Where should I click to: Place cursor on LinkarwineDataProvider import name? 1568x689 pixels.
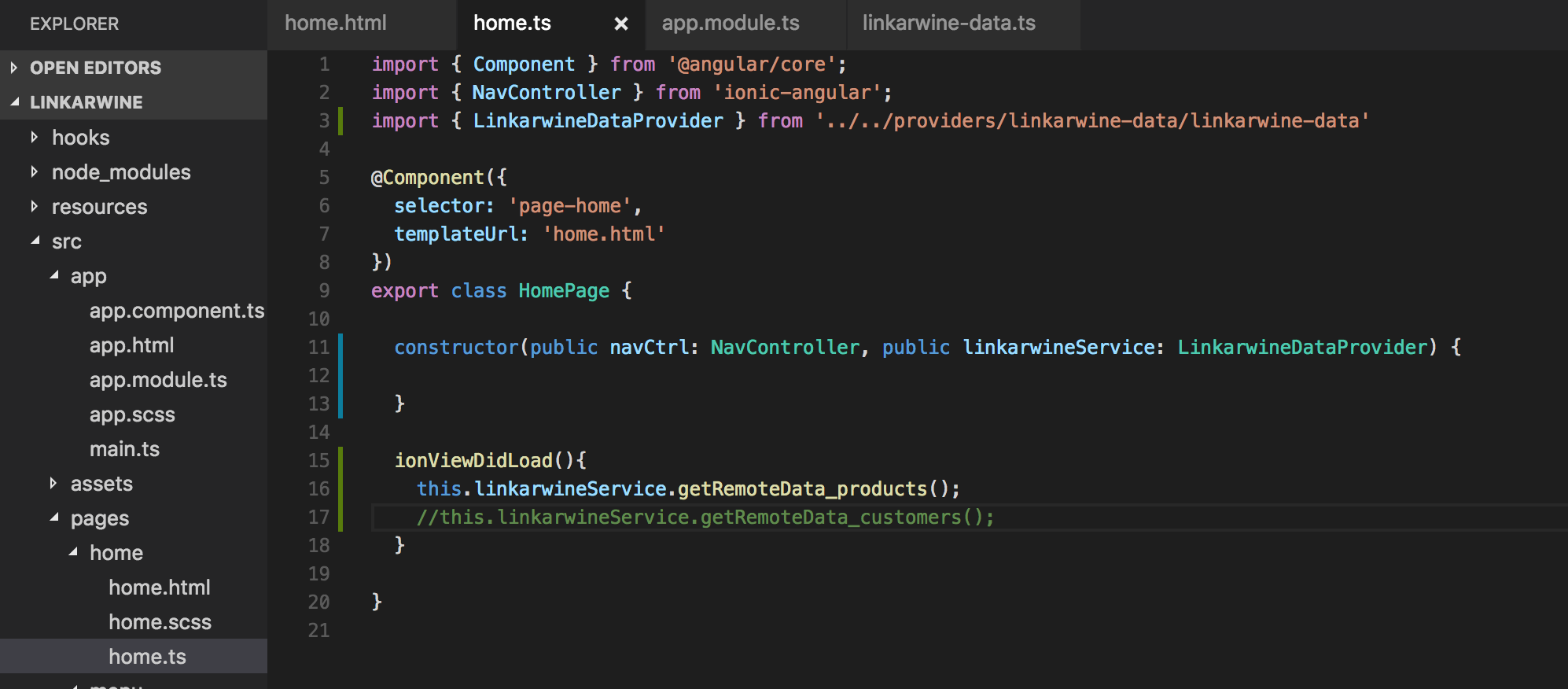[x=598, y=121]
